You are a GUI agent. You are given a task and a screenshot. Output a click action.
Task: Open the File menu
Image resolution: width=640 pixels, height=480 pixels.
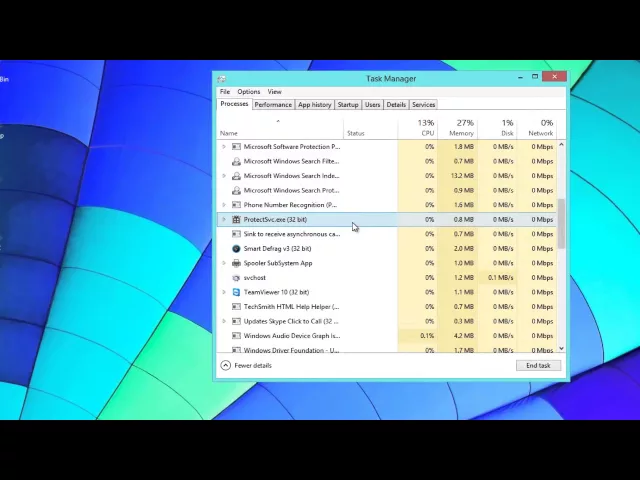tap(225, 92)
